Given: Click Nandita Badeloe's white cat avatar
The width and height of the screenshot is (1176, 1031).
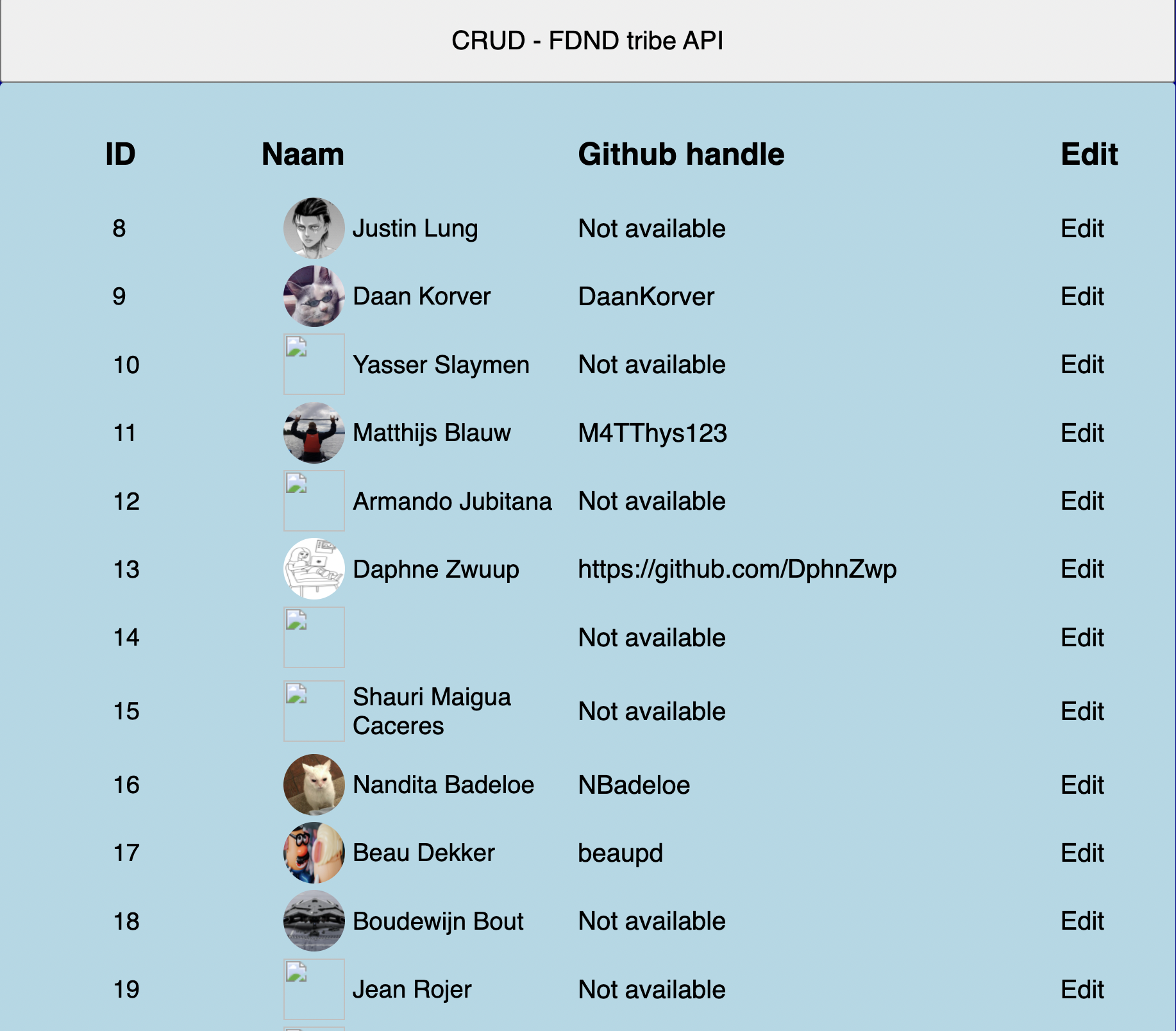Looking at the screenshot, I should pos(314,784).
